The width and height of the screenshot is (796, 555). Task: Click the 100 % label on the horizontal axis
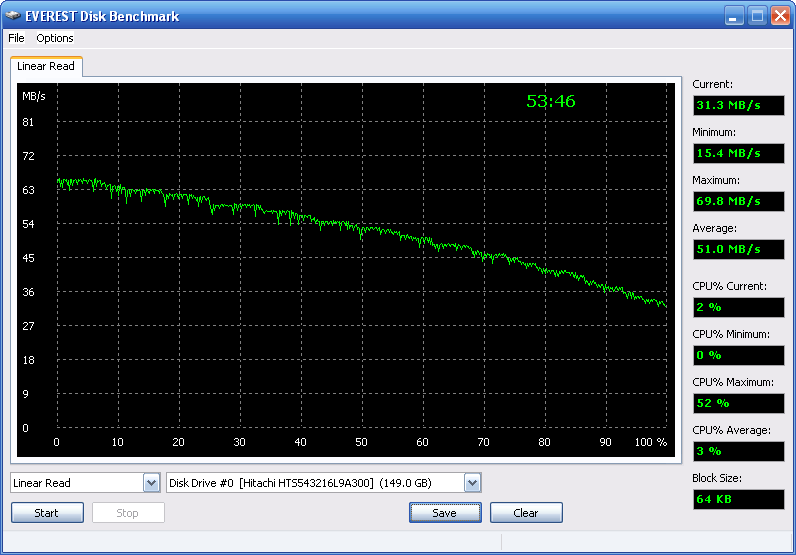tap(650, 442)
